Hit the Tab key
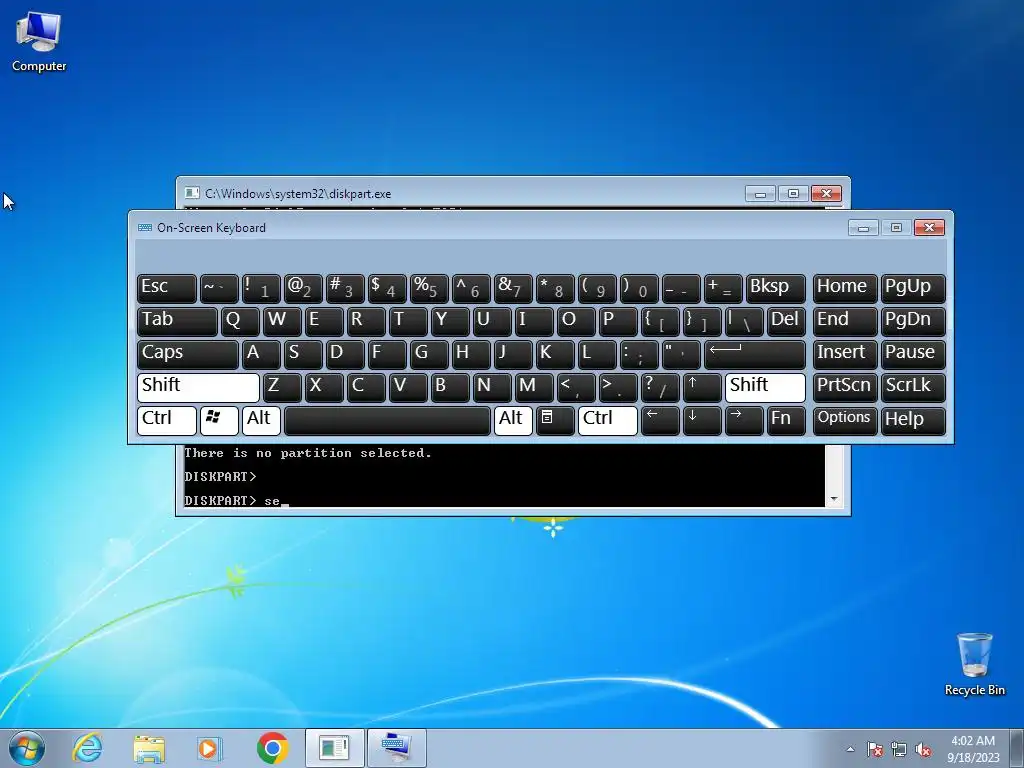This screenshot has width=1024, height=768. tap(177, 321)
